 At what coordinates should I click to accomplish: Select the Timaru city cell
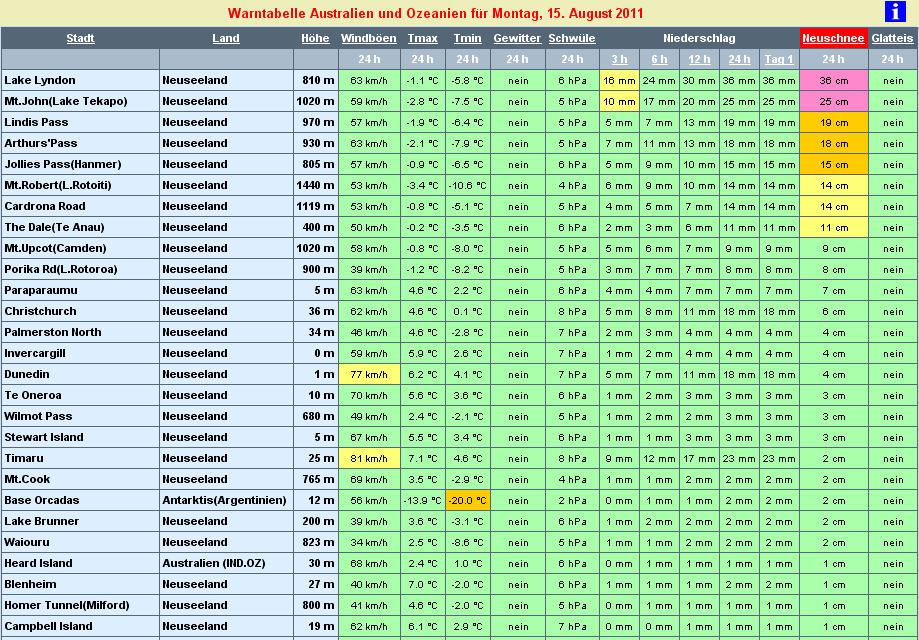tap(80, 459)
